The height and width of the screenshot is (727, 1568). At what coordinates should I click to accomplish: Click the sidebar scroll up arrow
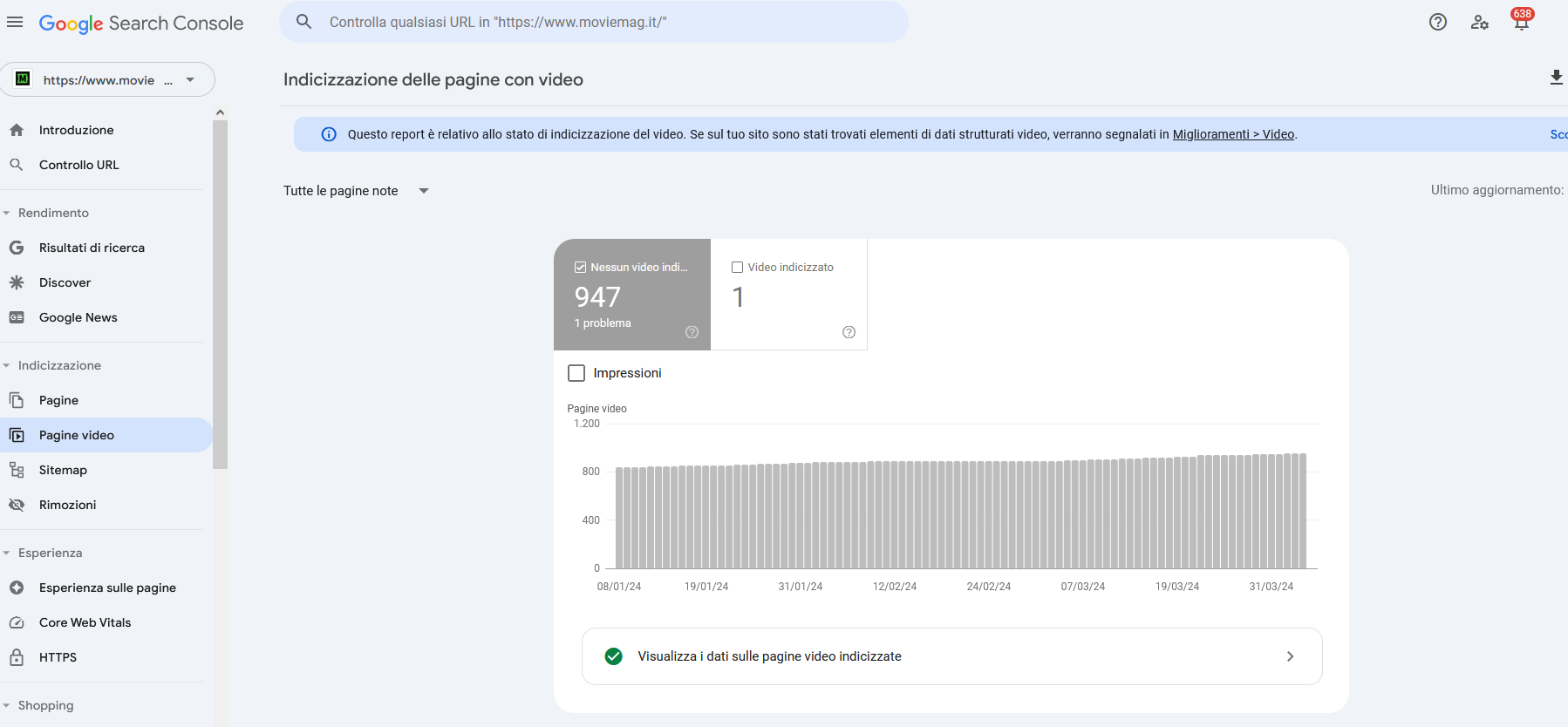[220, 112]
